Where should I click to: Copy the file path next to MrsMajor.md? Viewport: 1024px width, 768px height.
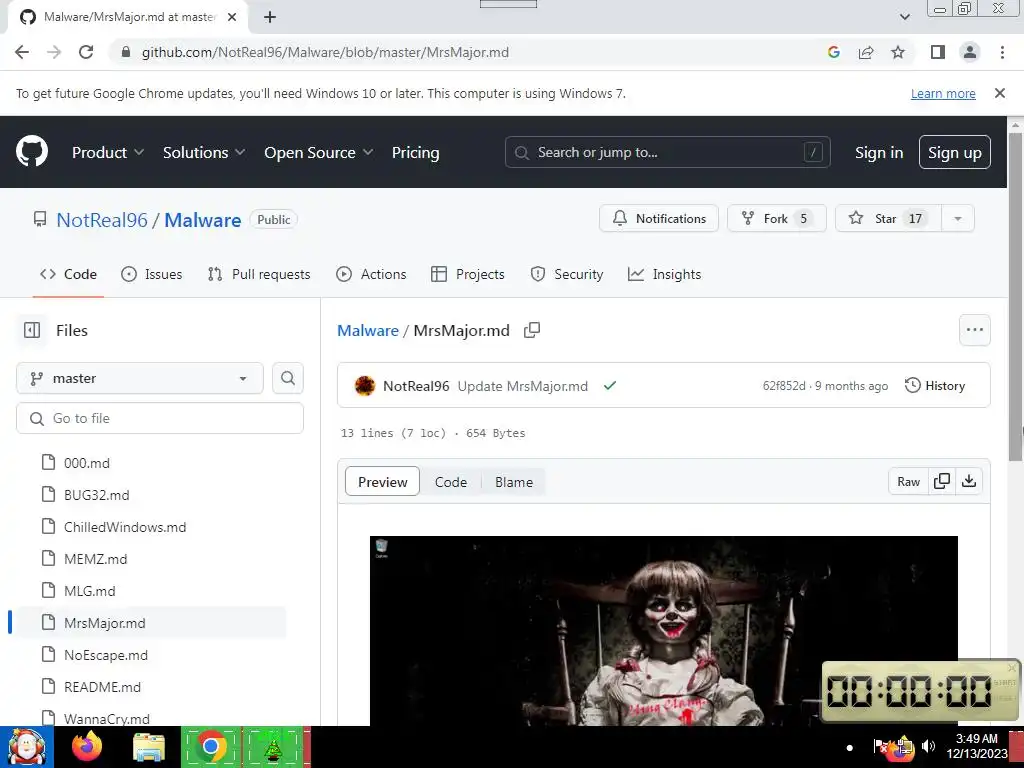point(532,330)
